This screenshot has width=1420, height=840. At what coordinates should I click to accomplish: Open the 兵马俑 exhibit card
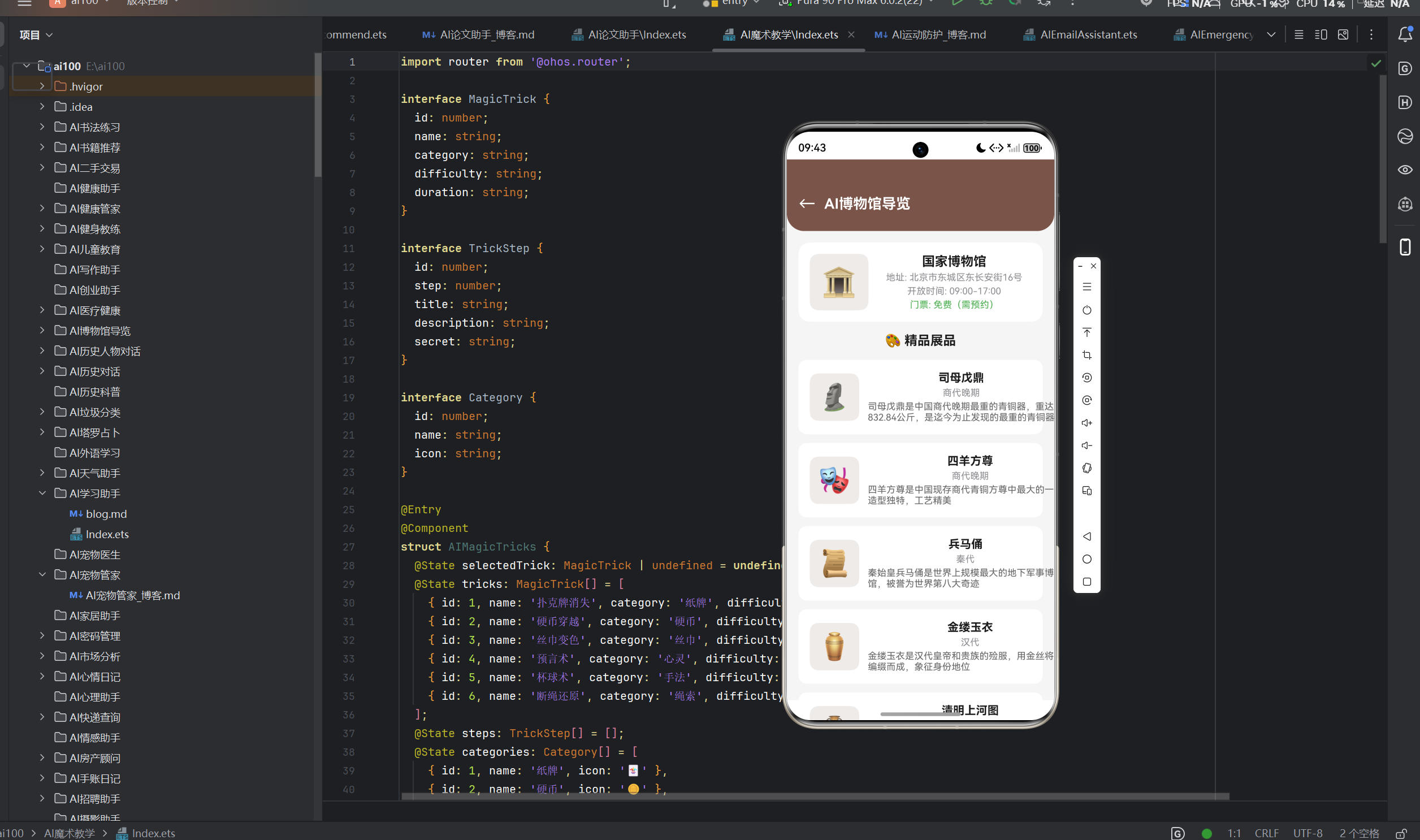(x=920, y=563)
